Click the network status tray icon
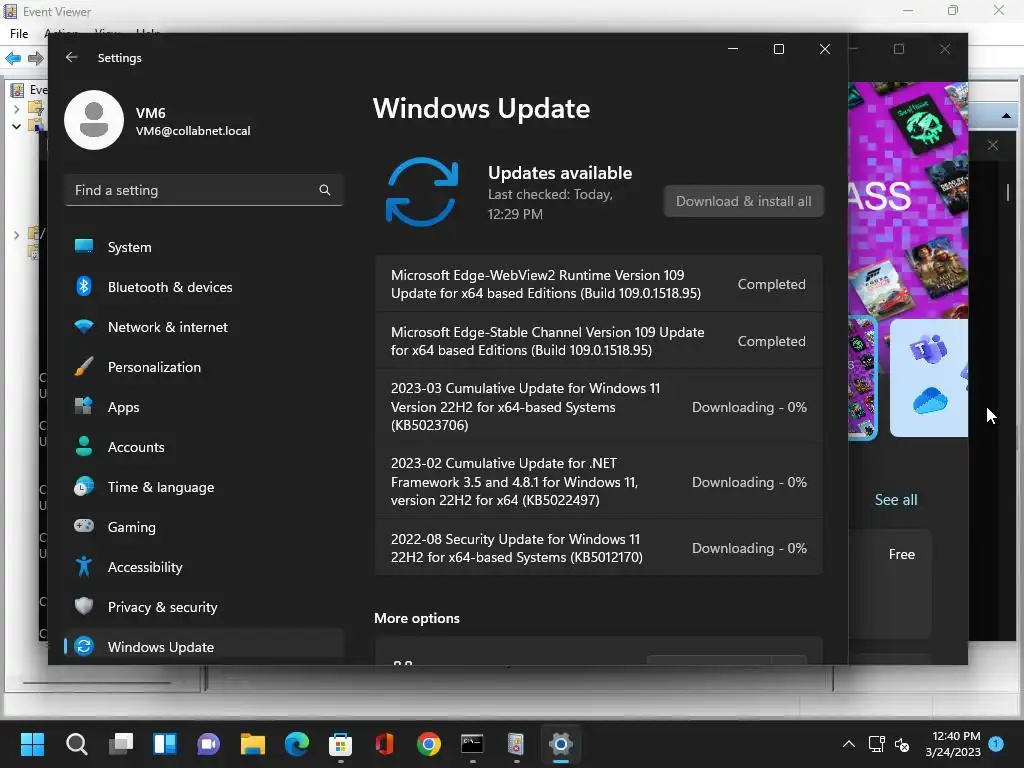This screenshot has height=768, width=1024. pyautogui.click(x=876, y=744)
